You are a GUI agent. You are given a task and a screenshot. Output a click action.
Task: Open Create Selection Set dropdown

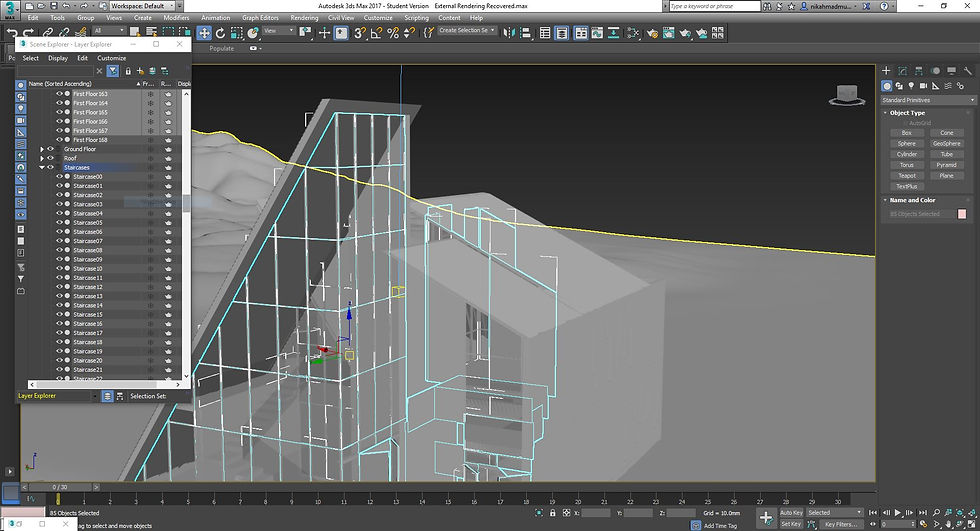[467, 31]
